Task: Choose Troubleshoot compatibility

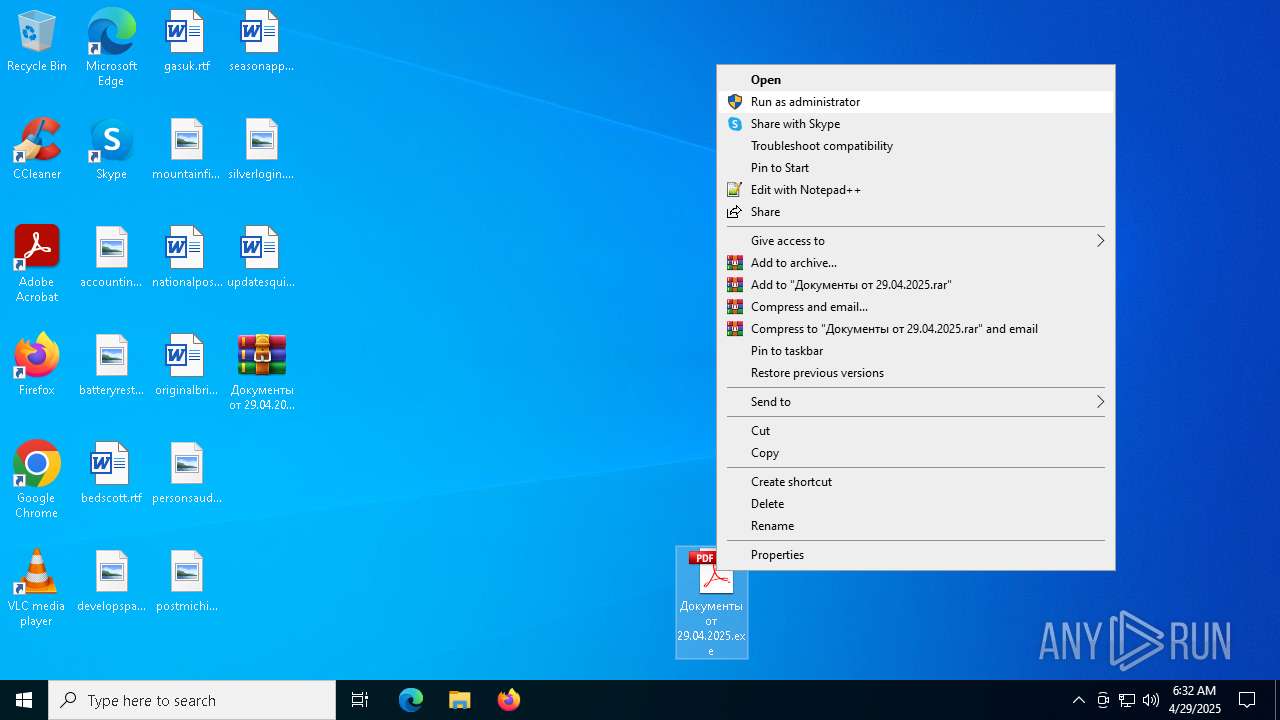Action: (x=915, y=146)
